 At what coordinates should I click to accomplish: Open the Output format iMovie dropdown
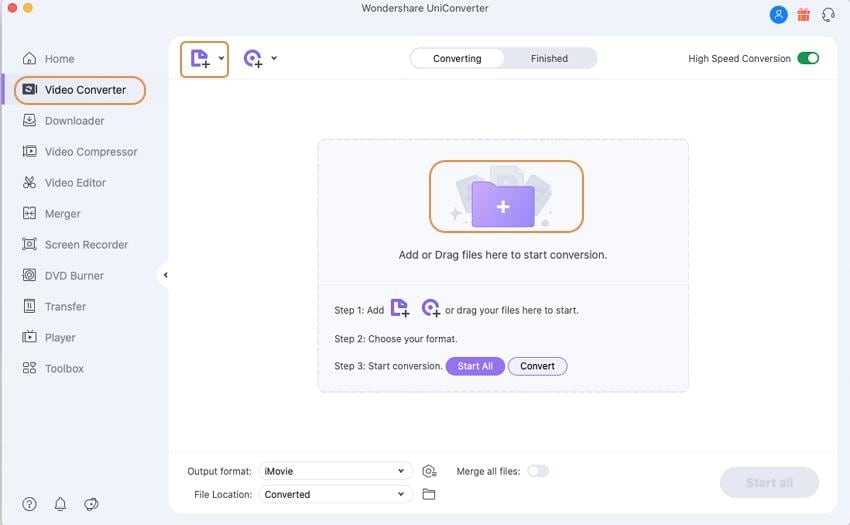pos(335,471)
